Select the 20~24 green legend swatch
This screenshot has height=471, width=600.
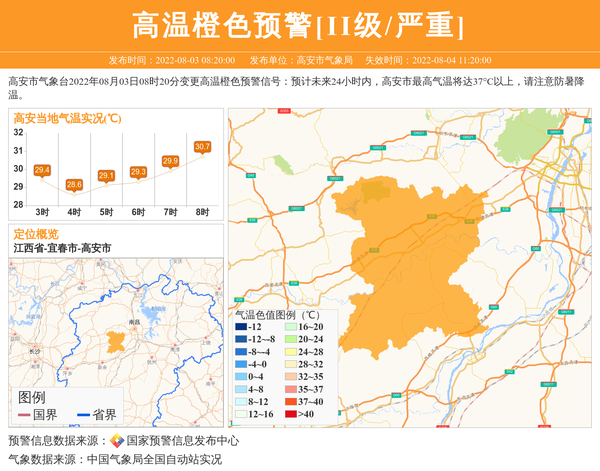(x=291, y=339)
